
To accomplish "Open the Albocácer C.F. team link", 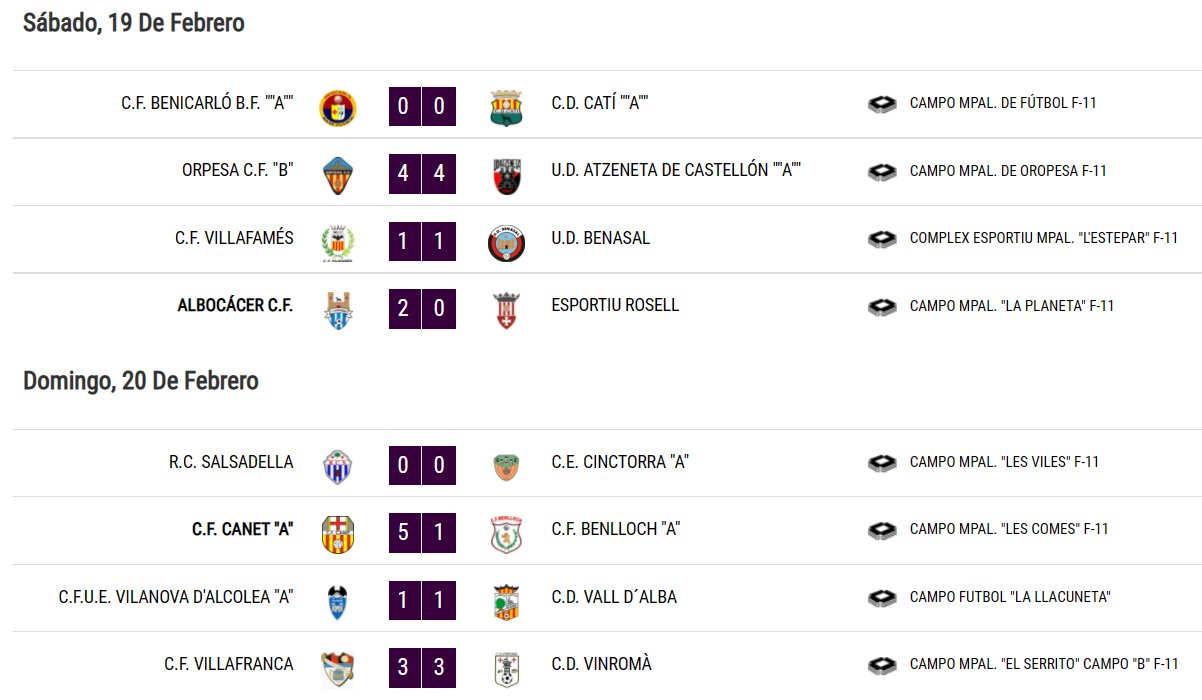I will tap(235, 305).
